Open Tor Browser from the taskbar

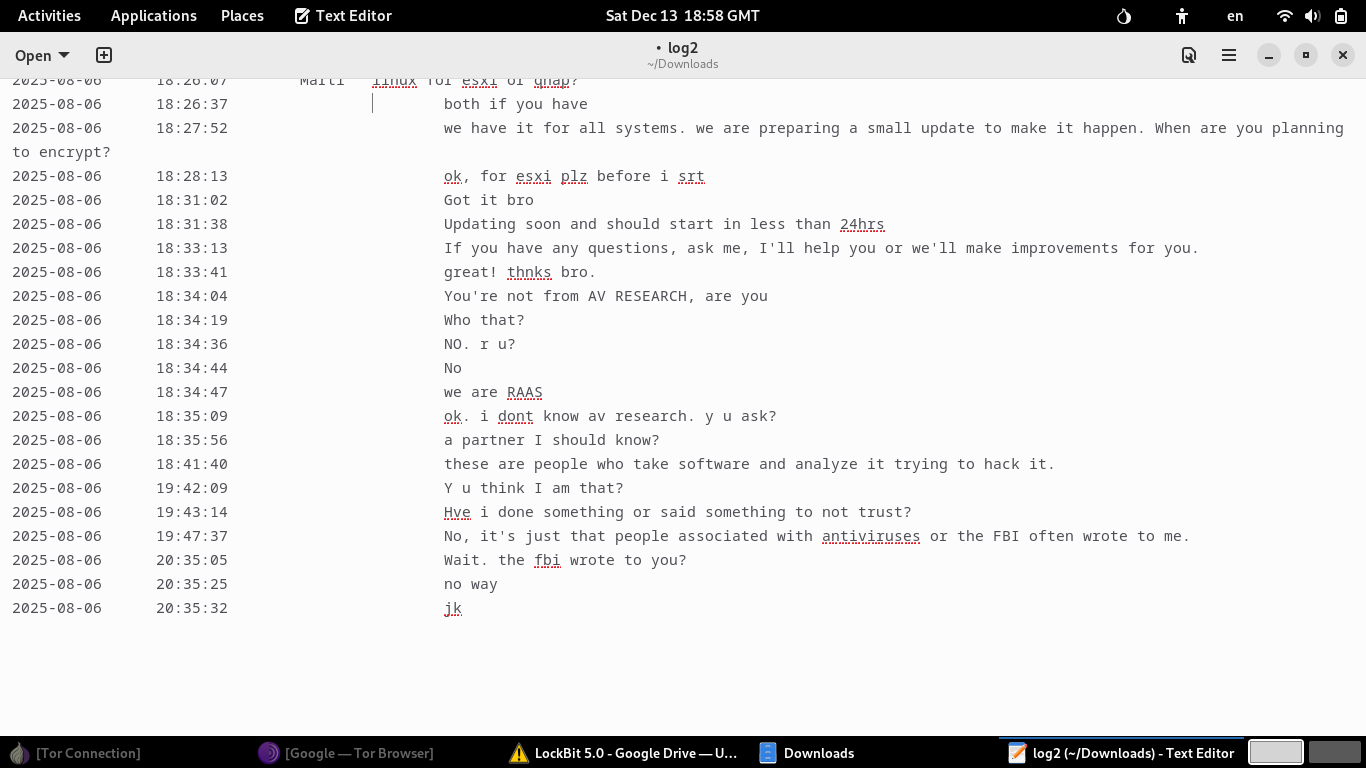(347, 753)
